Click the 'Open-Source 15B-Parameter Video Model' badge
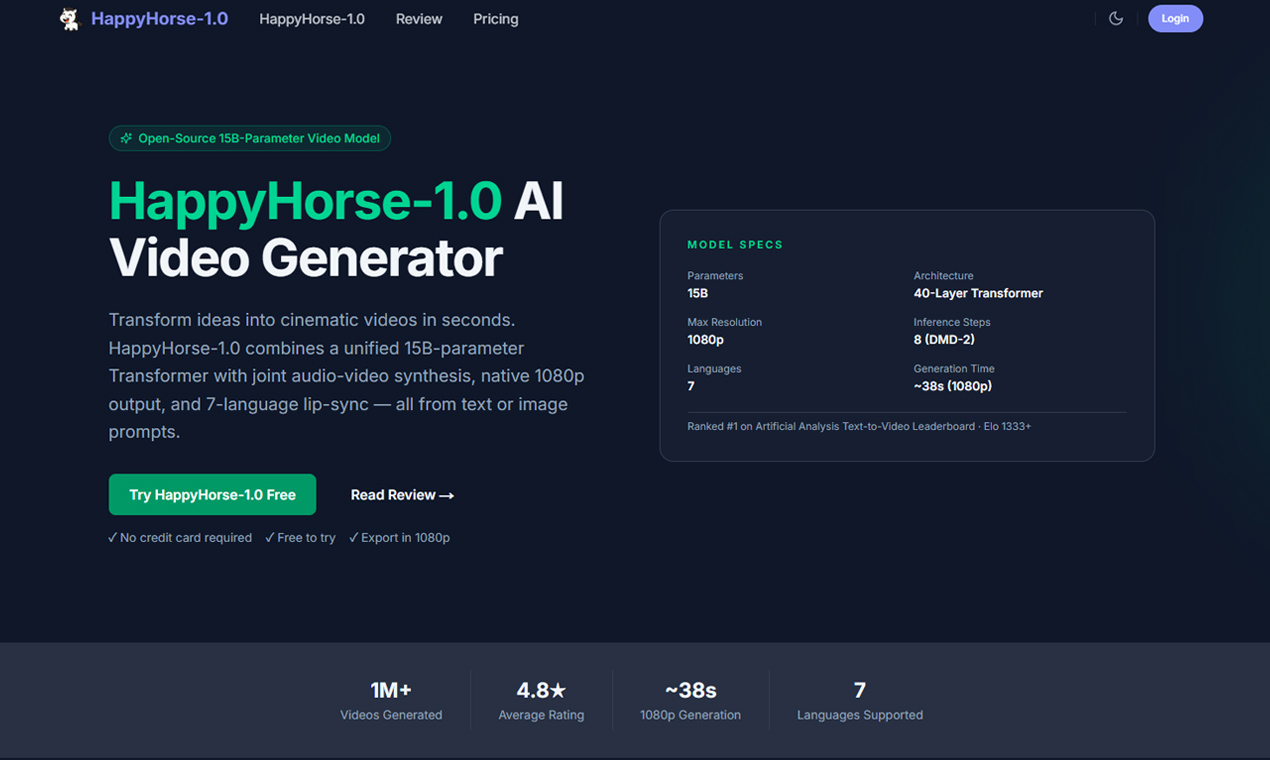The height and width of the screenshot is (760, 1270). tap(249, 138)
